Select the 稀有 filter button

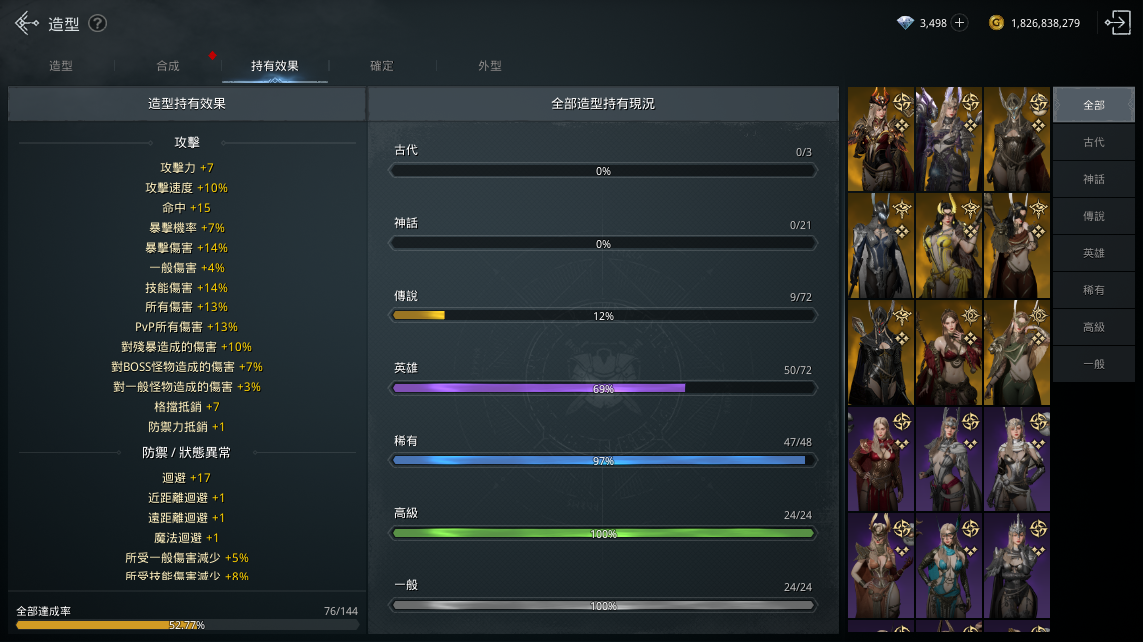tap(1093, 290)
